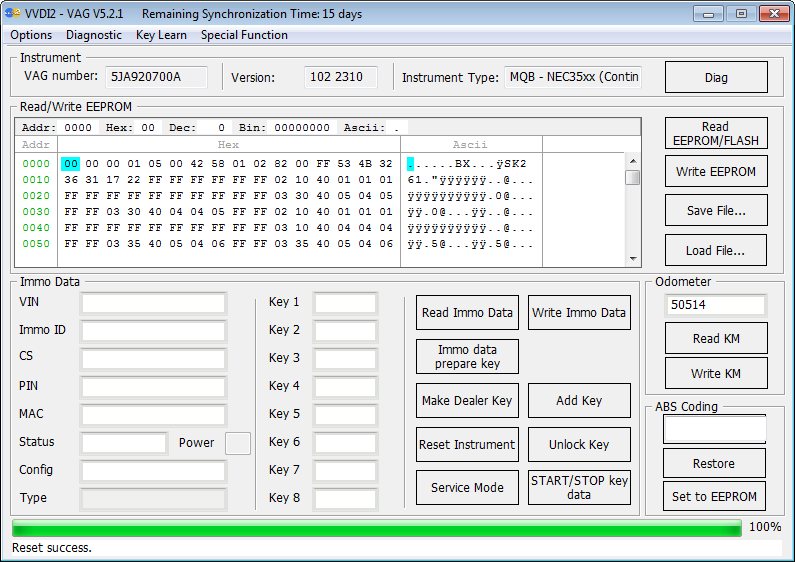Screen dimensions: 795x562
Task: Click the Odometer value field 50514
Action: pyautogui.click(x=715, y=305)
